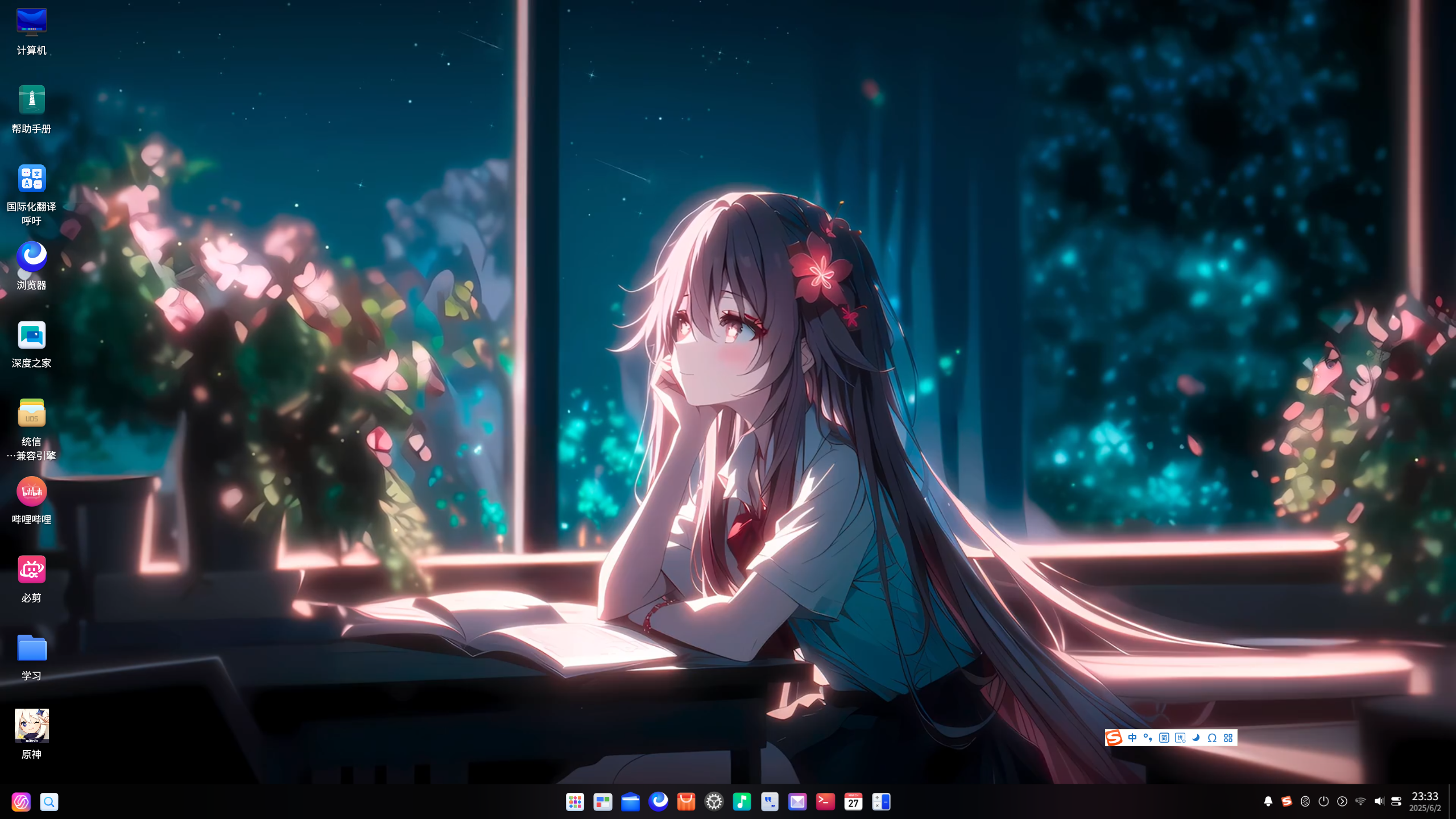Viewport: 1456px width, 819px height.
Task: Open Ω symbol panel on IME bar
Action: point(1212,738)
